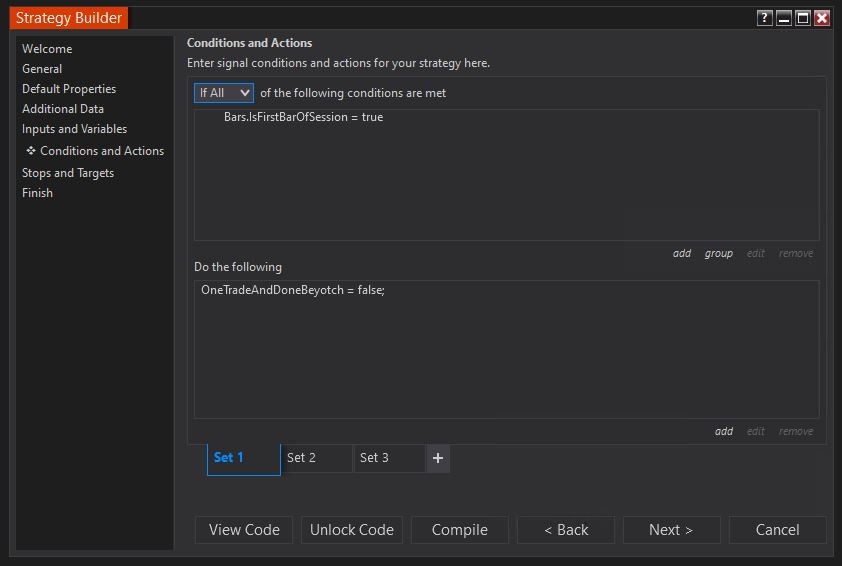Close the Strategy Builder window
Viewport: 842px width, 566px height.
coord(822,18)
